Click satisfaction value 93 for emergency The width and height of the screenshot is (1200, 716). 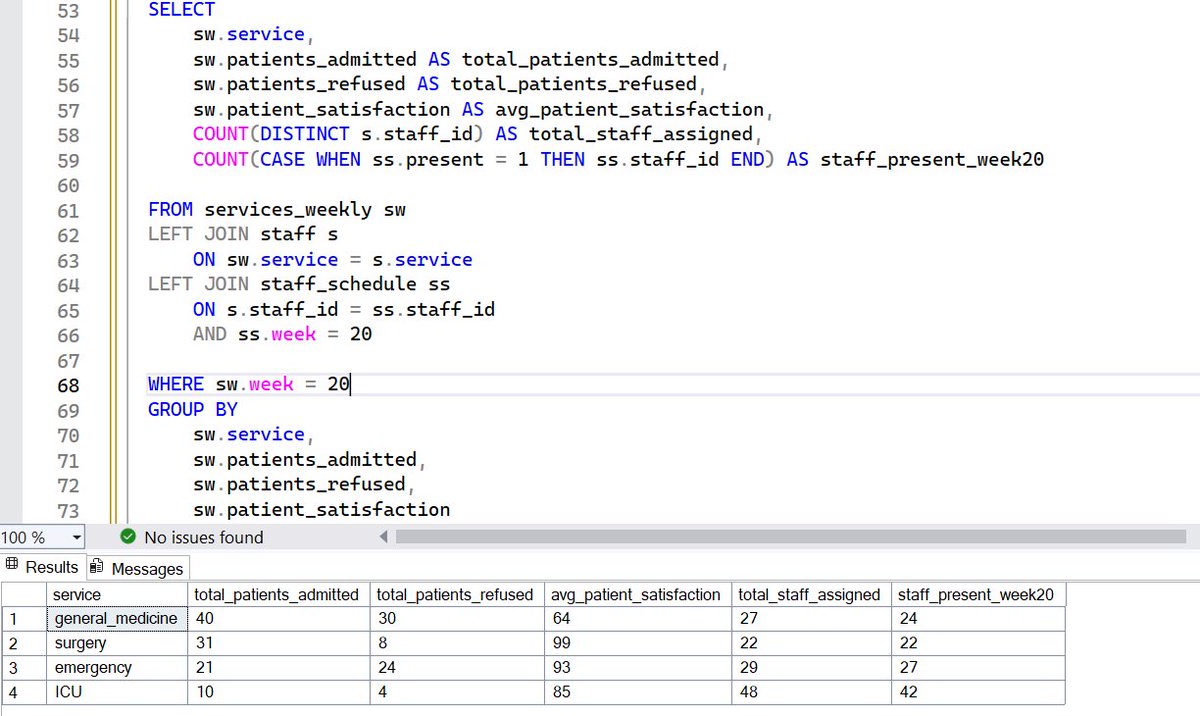(638, 667)
